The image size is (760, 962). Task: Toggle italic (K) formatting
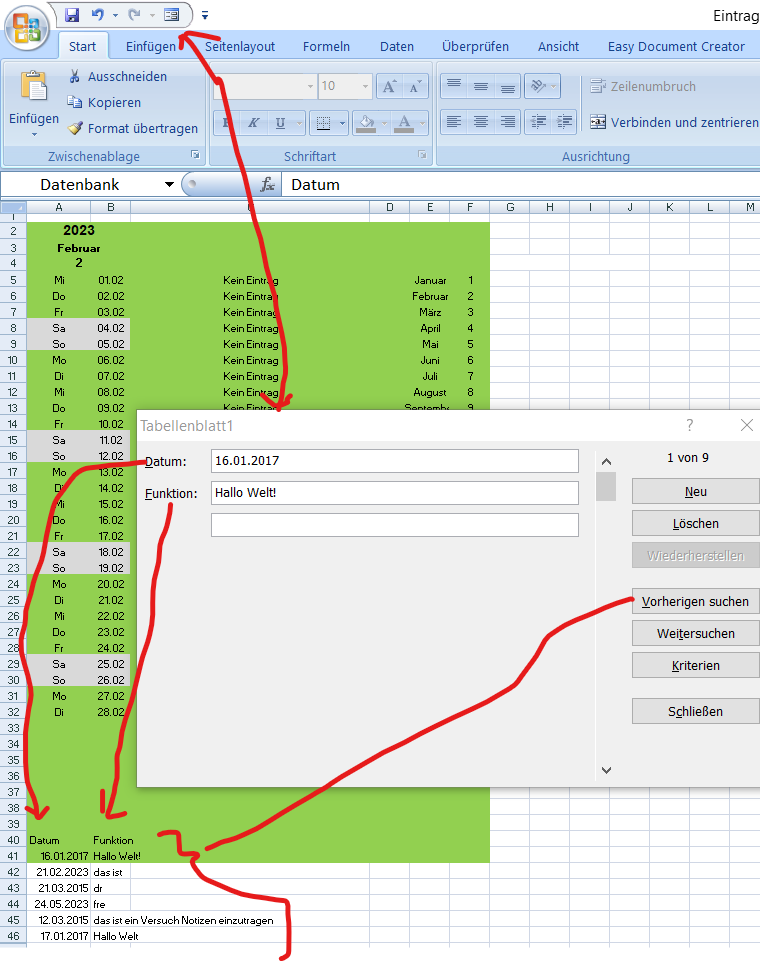(x=253, y=123)
